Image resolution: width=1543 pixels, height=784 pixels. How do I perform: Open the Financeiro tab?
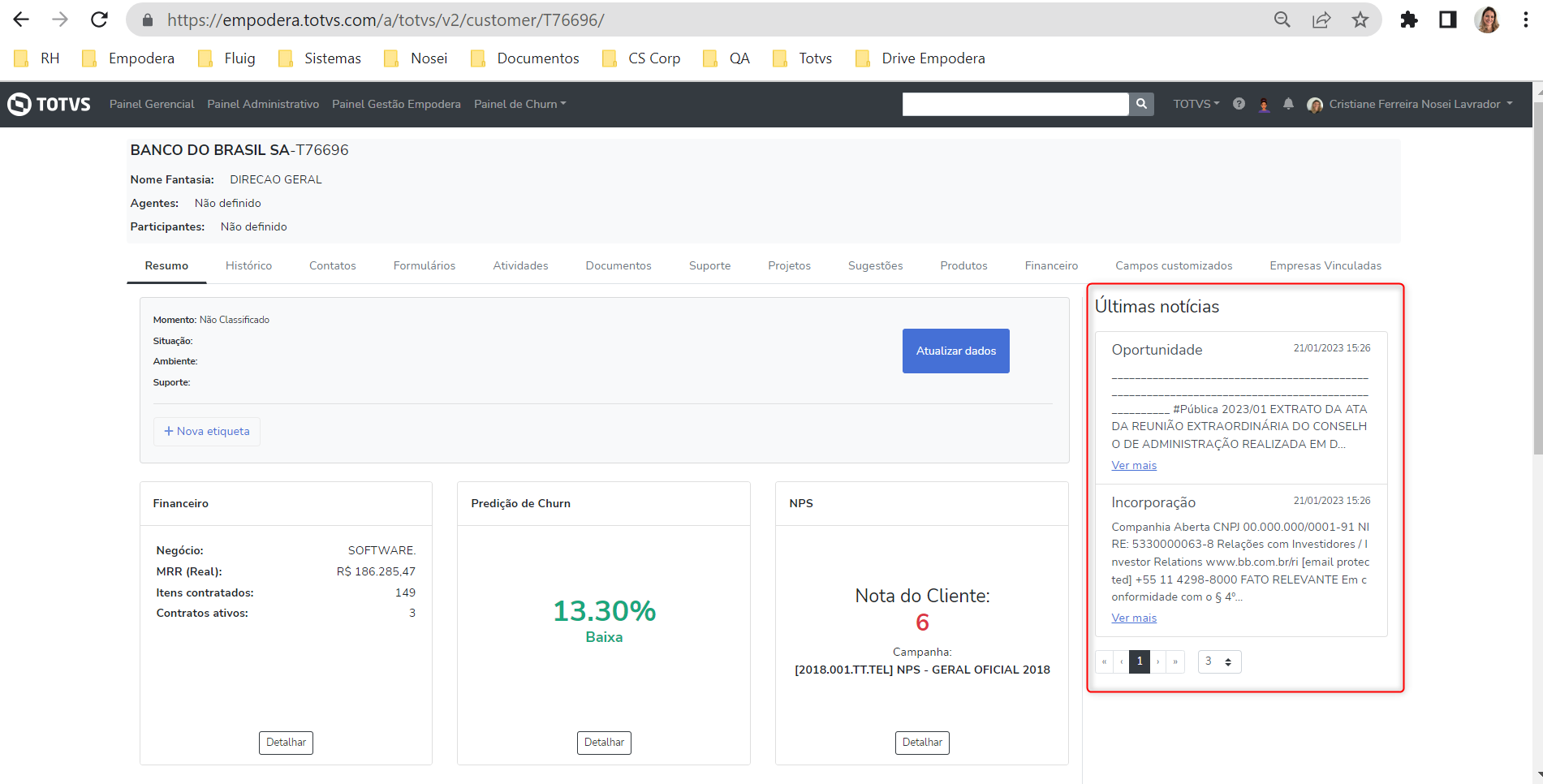tap(1051, 265)
